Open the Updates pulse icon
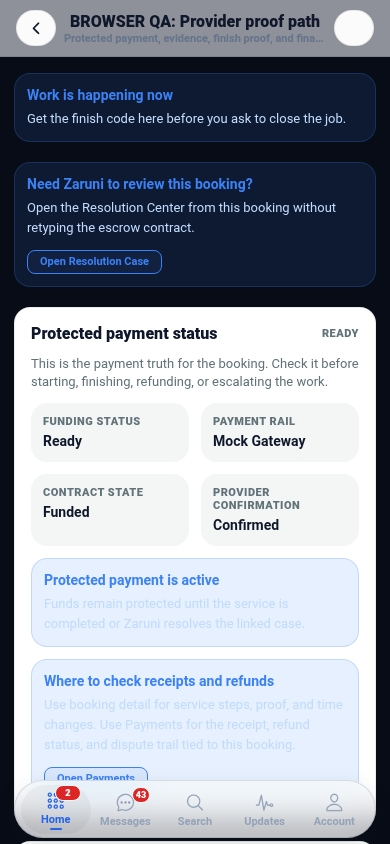 (x=264, y=803)
